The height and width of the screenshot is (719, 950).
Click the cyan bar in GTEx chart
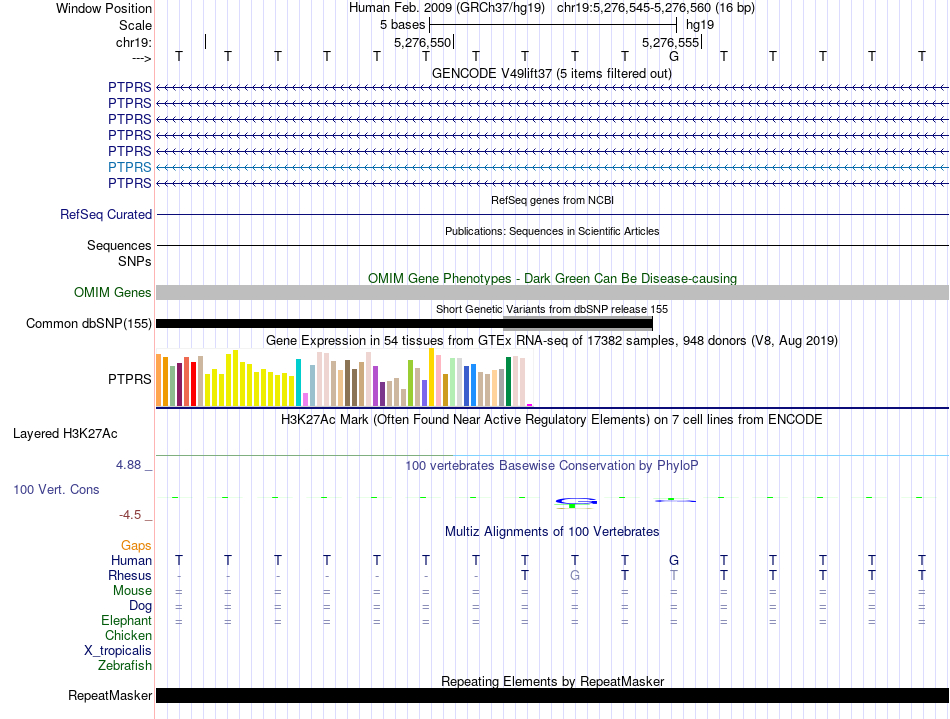(x=298, y=382)
